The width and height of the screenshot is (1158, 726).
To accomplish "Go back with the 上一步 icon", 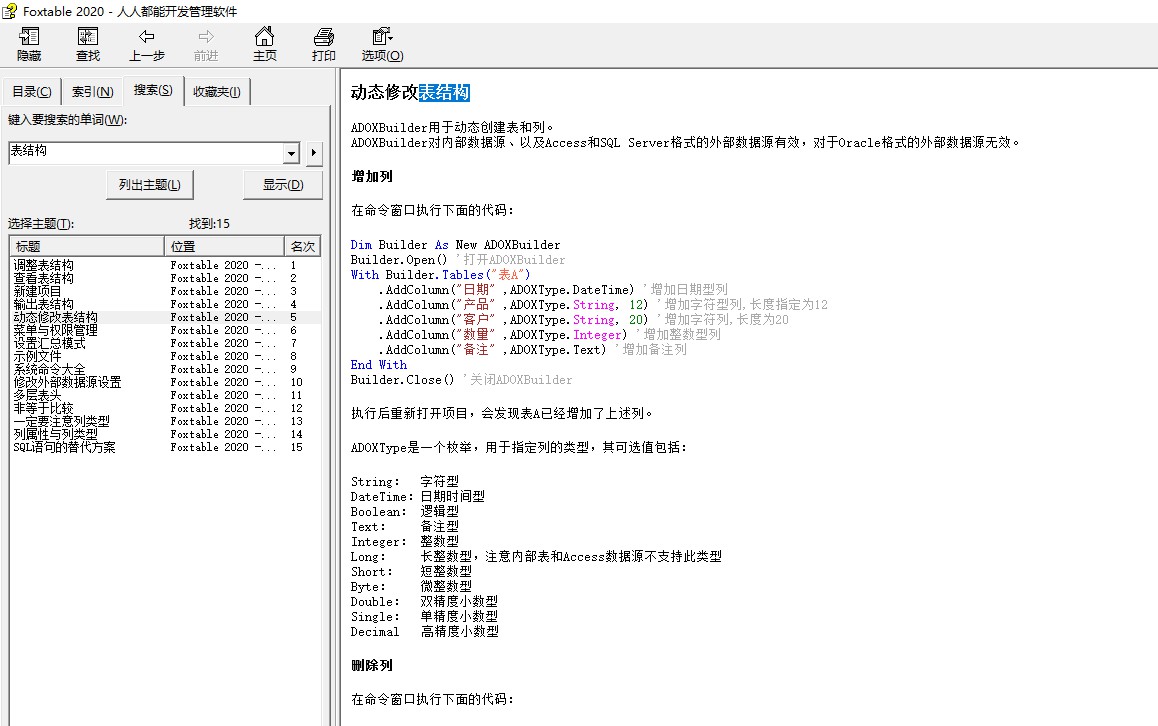I will tap(146, 44).
